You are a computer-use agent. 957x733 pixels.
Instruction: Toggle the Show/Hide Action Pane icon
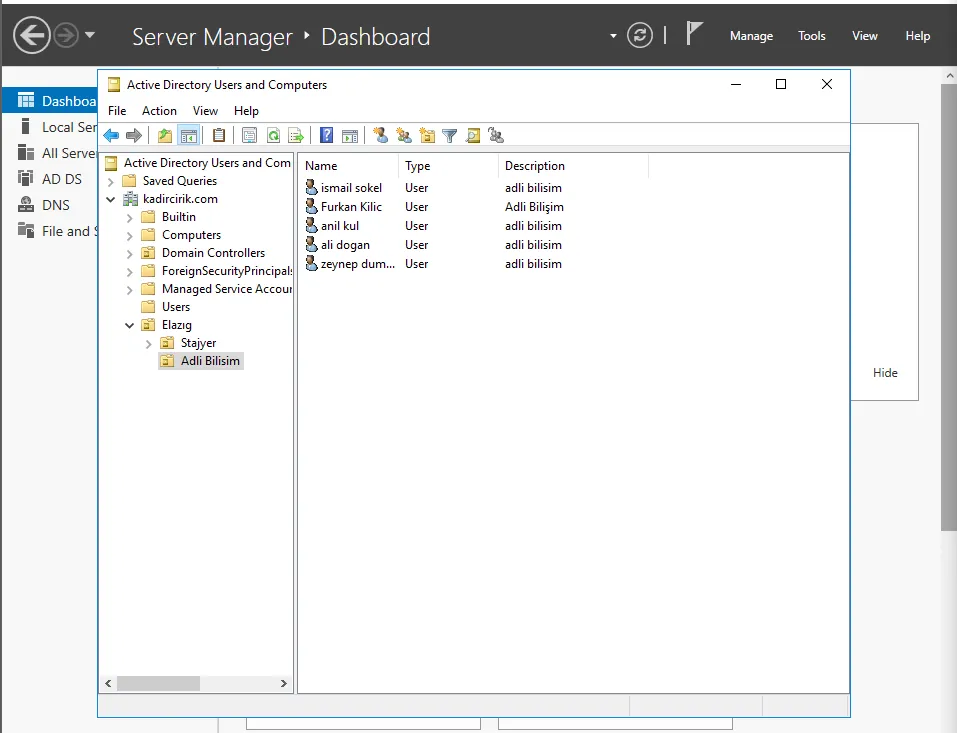point(350,135)
